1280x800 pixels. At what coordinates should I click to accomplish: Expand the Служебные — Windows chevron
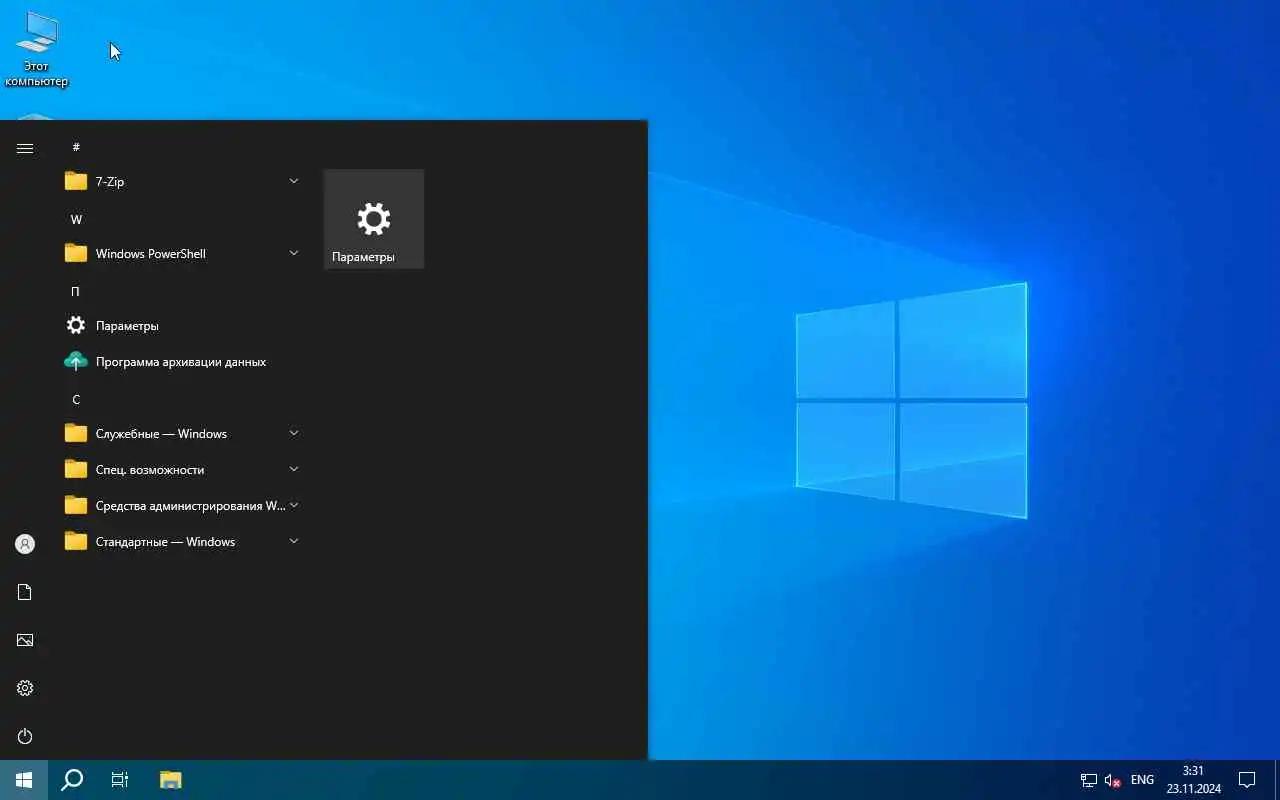[x=294, y=433]
